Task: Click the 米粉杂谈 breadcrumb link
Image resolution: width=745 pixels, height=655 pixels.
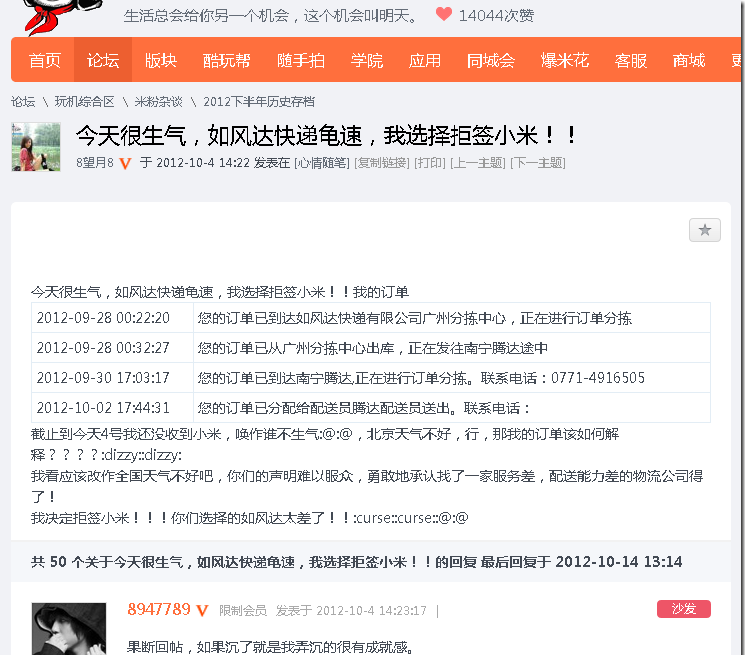Action: pyautogui.click(x=158, y=102)
